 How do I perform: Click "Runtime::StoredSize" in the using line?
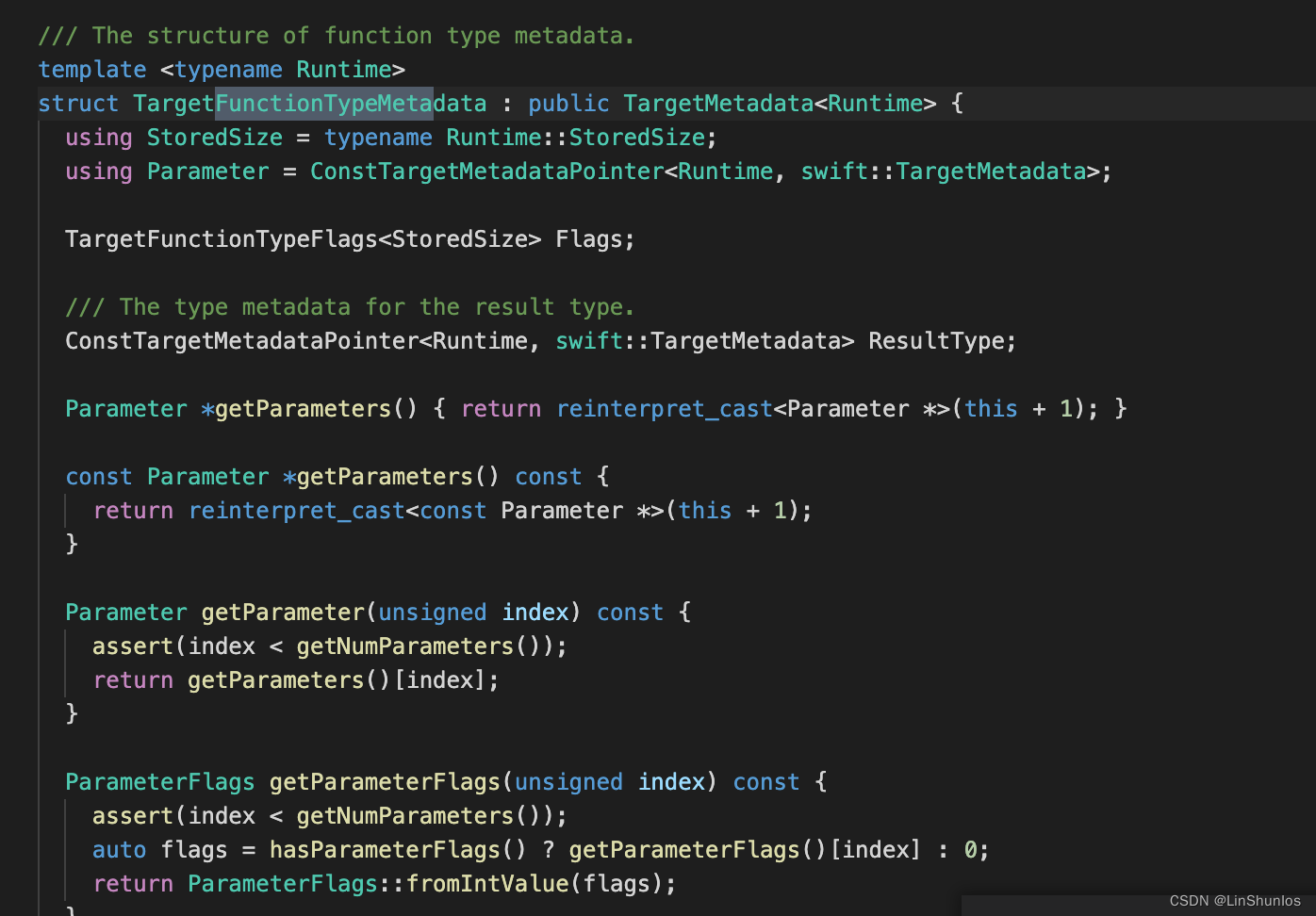click(575, 138)
